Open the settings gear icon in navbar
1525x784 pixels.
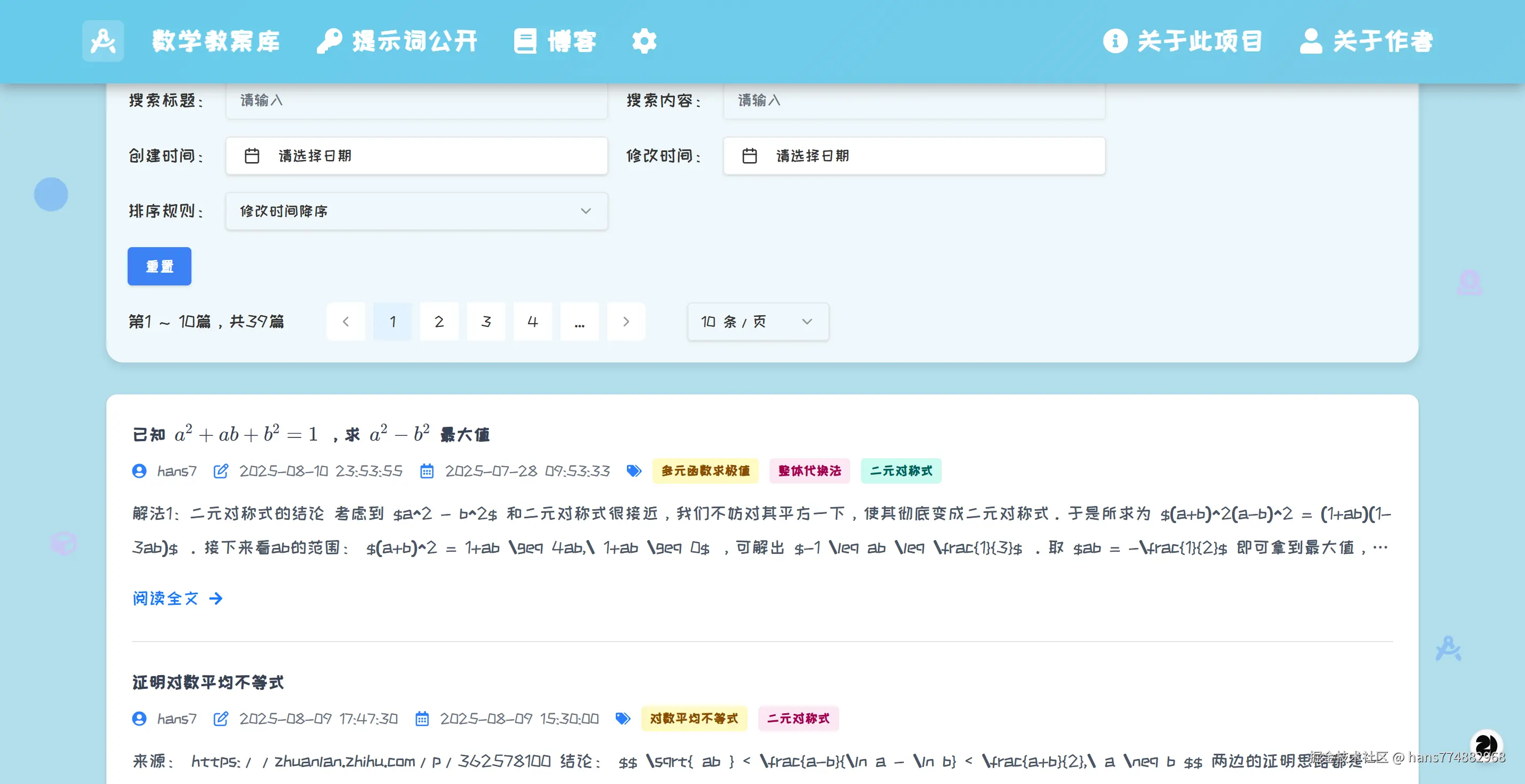(643, 40)
